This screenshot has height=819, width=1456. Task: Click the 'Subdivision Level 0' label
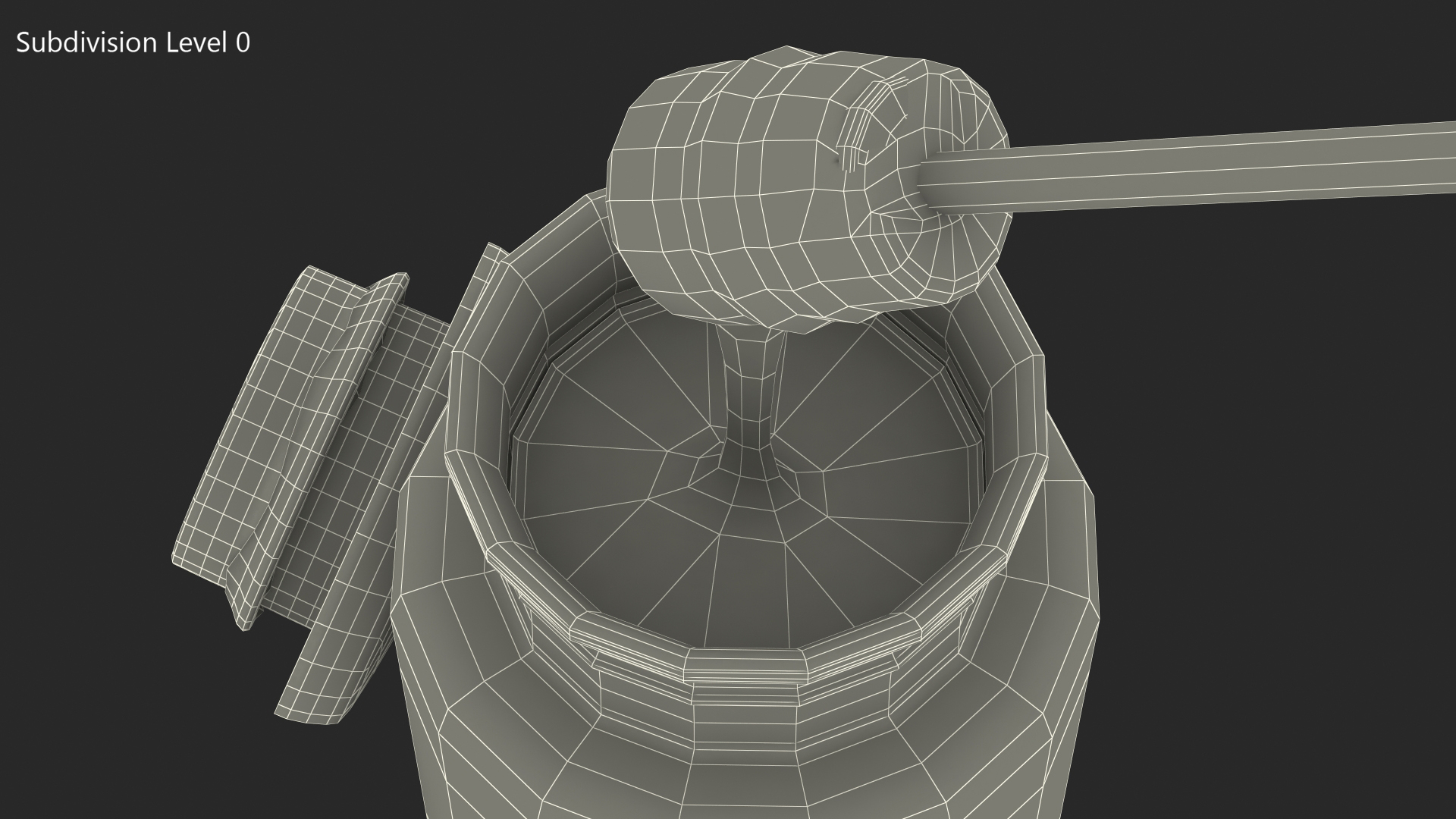pyautogui.click(x=133, y=43)
